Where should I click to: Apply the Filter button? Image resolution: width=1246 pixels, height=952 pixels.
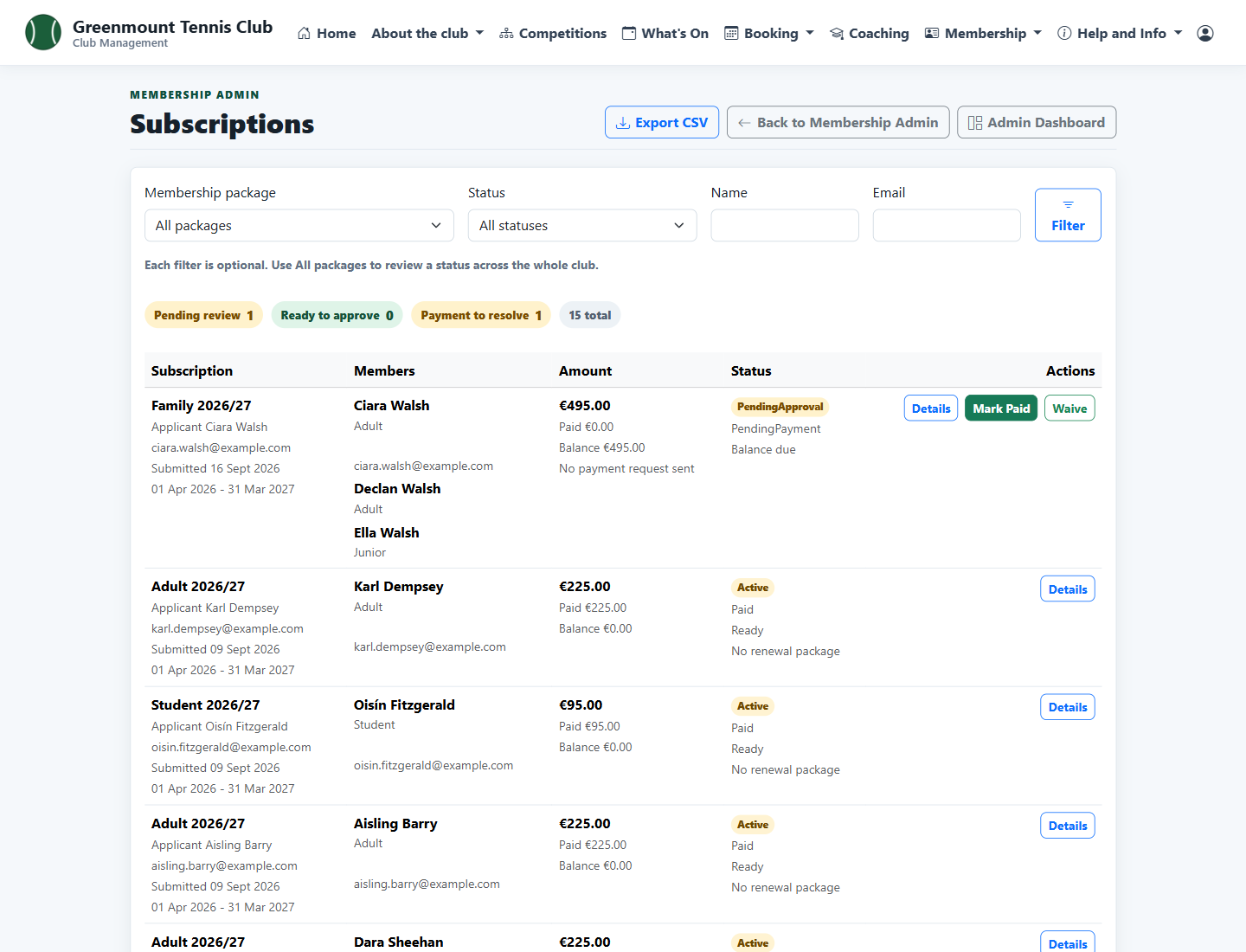[1068, 215]
